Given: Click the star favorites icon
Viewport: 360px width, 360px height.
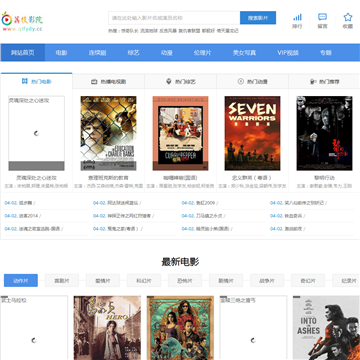Looking at the screenshot, I should (348, 17).
